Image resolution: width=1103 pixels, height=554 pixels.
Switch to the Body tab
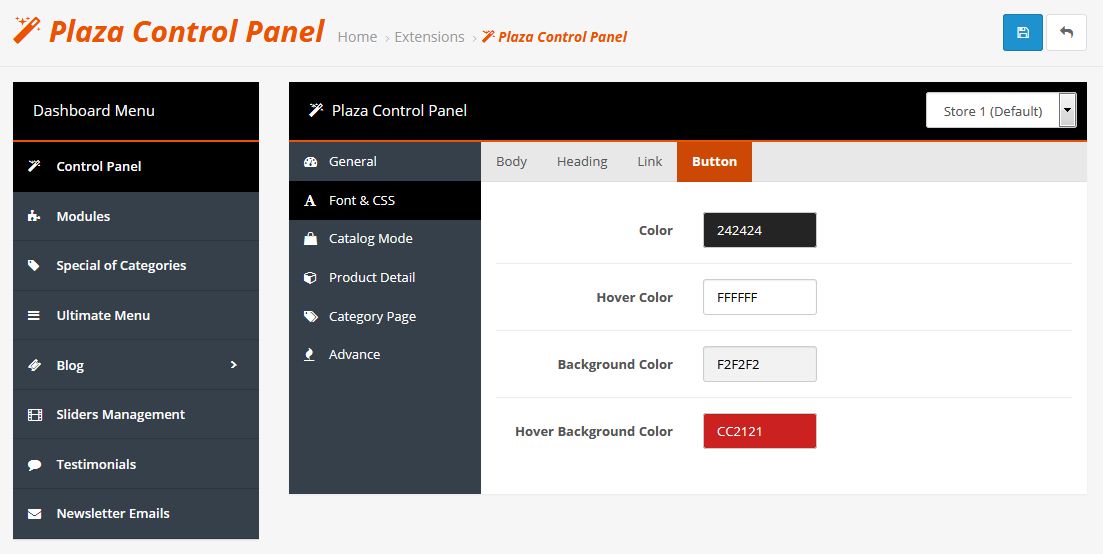pyautogui.click(x=511, y=162)
